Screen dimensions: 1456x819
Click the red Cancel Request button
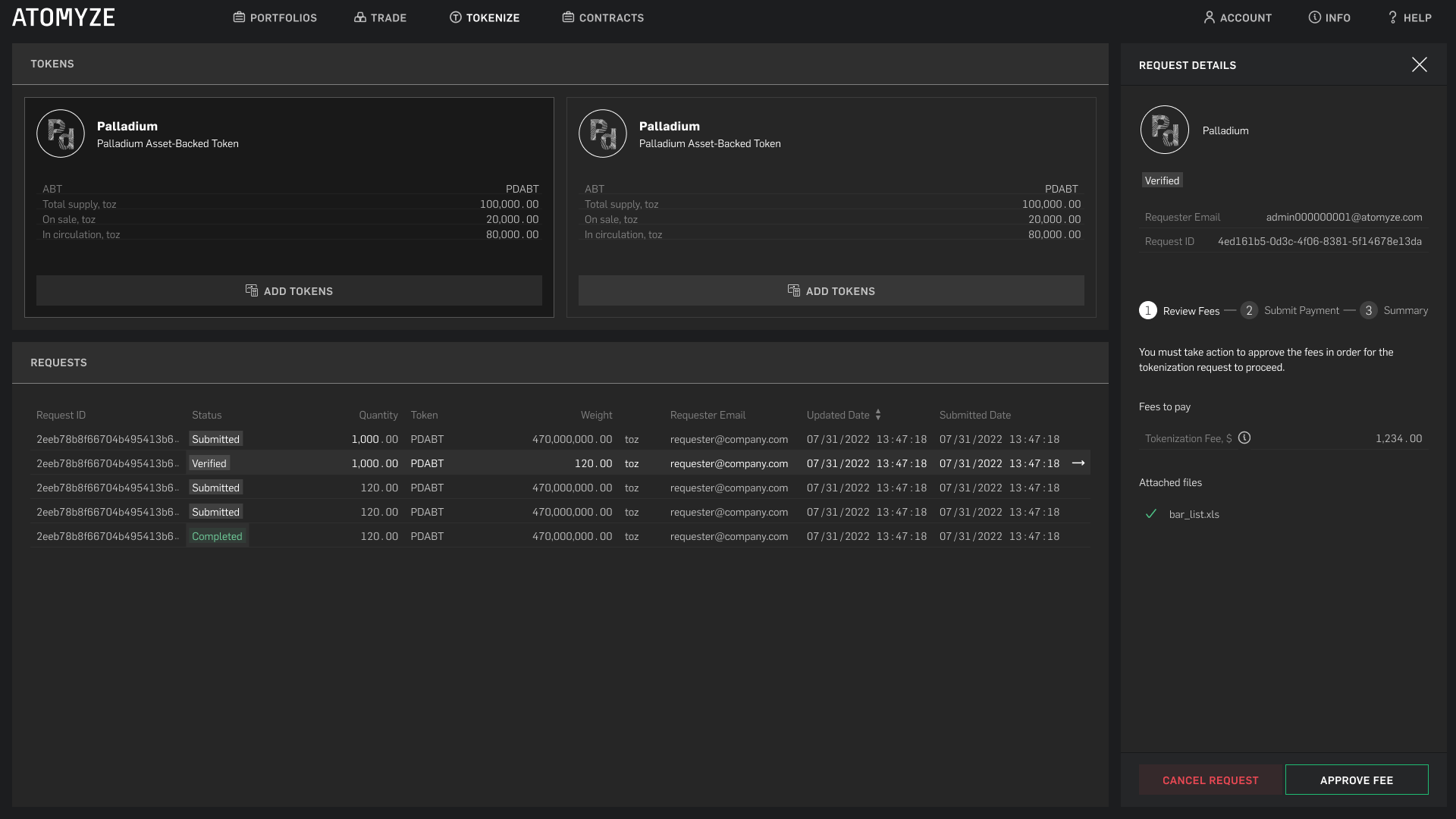pos(1210,780)
